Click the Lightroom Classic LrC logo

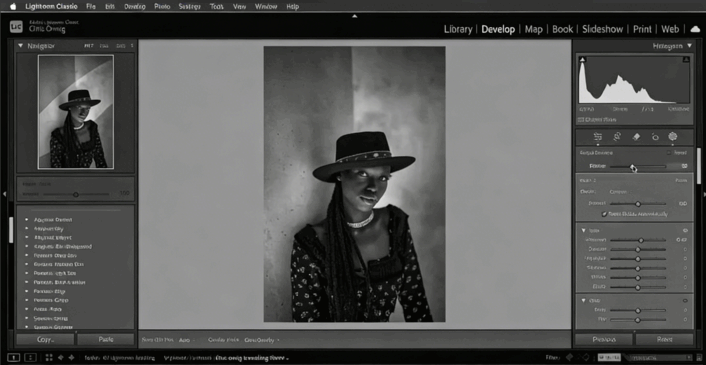tap(16, 27)
